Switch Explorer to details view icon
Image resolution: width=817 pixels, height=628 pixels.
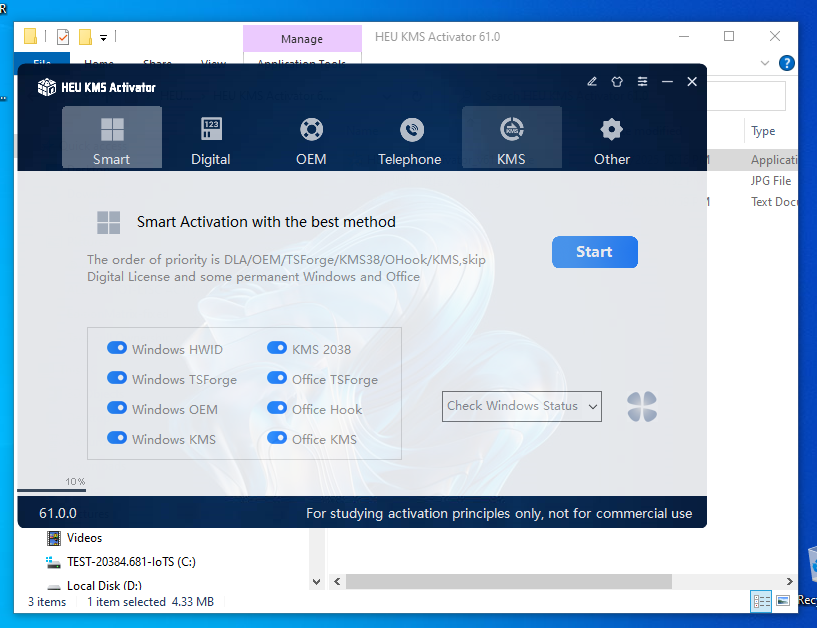tap(761, 601)
